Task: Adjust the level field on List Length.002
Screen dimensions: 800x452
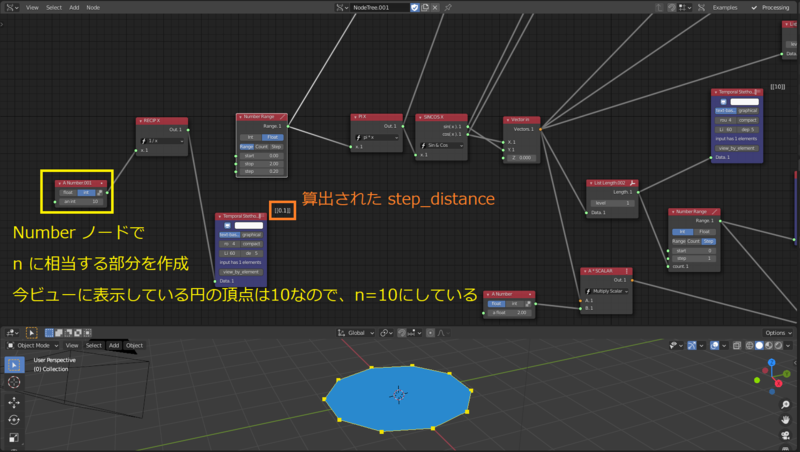Action: (613, 203)
